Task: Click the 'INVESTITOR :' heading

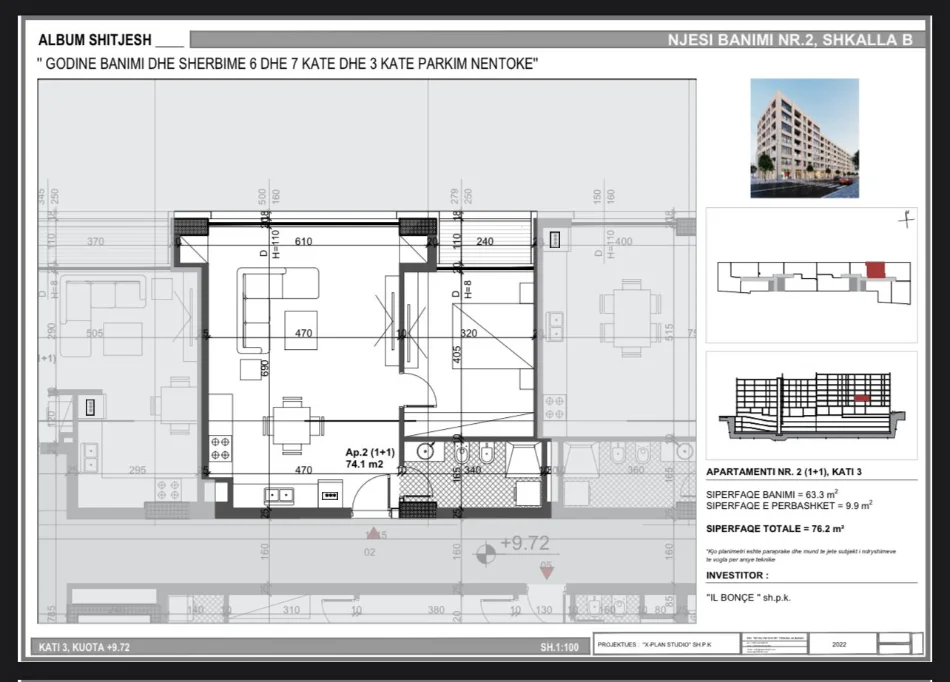Action: 739,575
